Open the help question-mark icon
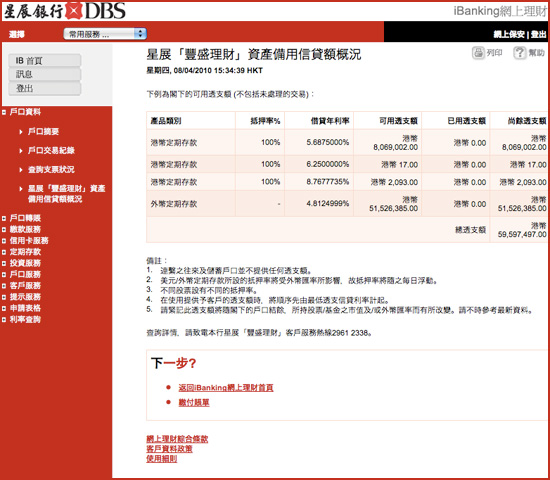Image resolution: width=550 pixels, height=480 pixels. (x=520, y=53)
